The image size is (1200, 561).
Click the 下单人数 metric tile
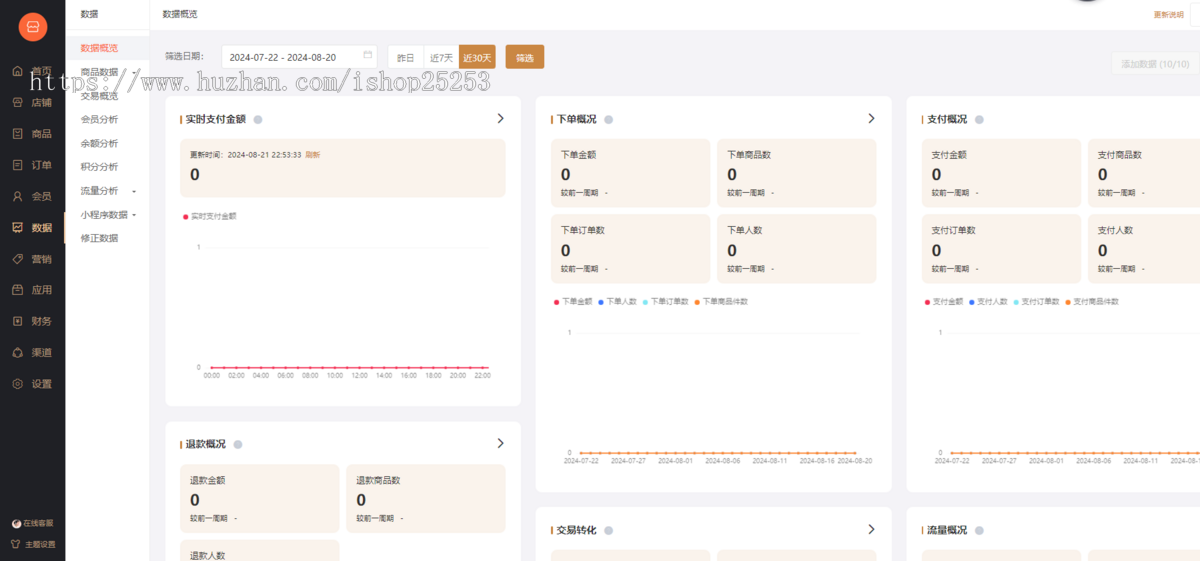click(x=796, y=249)
